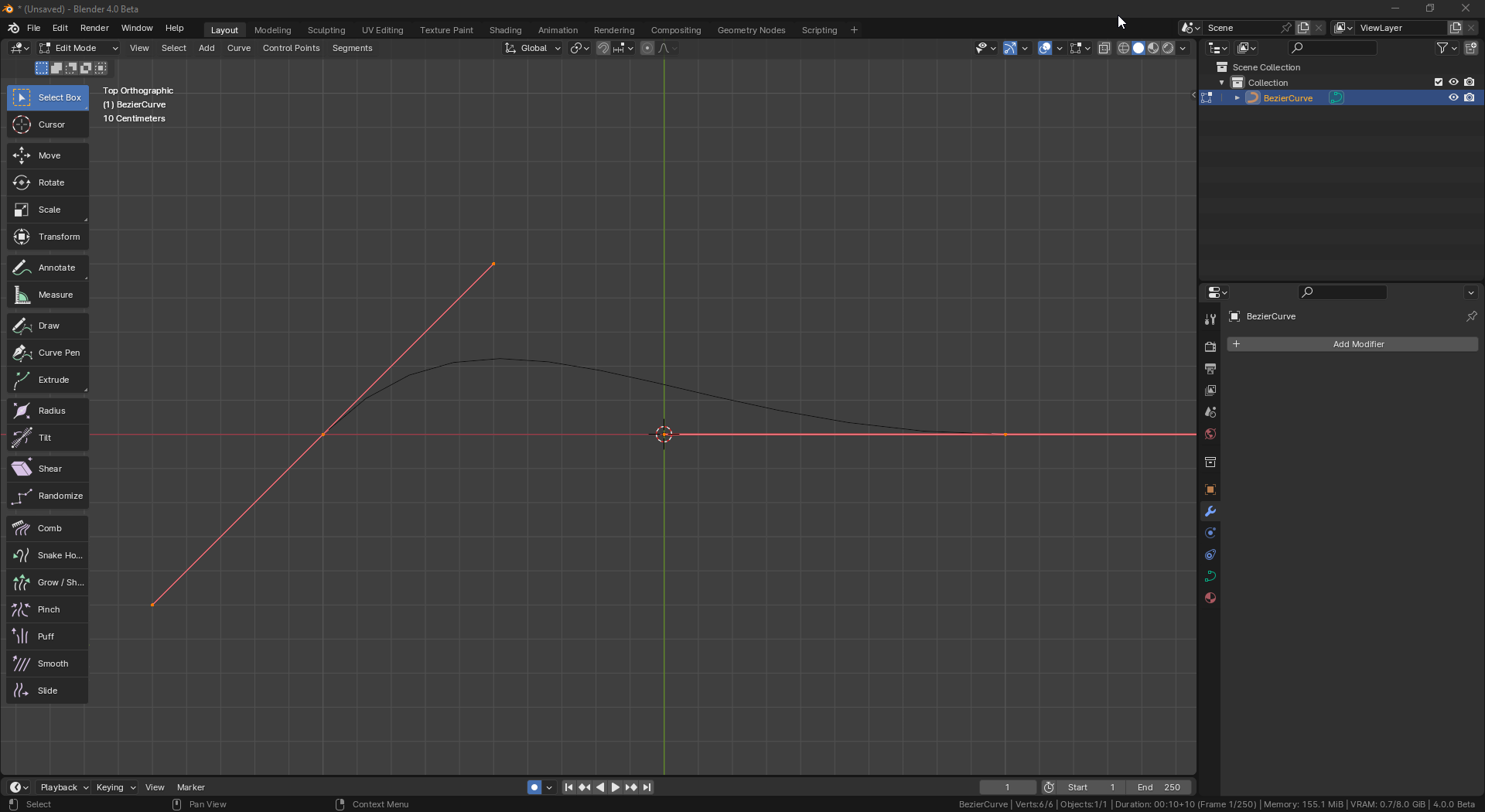1485x812 pixels.
Task: Play the animation forward
Action: tap(616, 787)
